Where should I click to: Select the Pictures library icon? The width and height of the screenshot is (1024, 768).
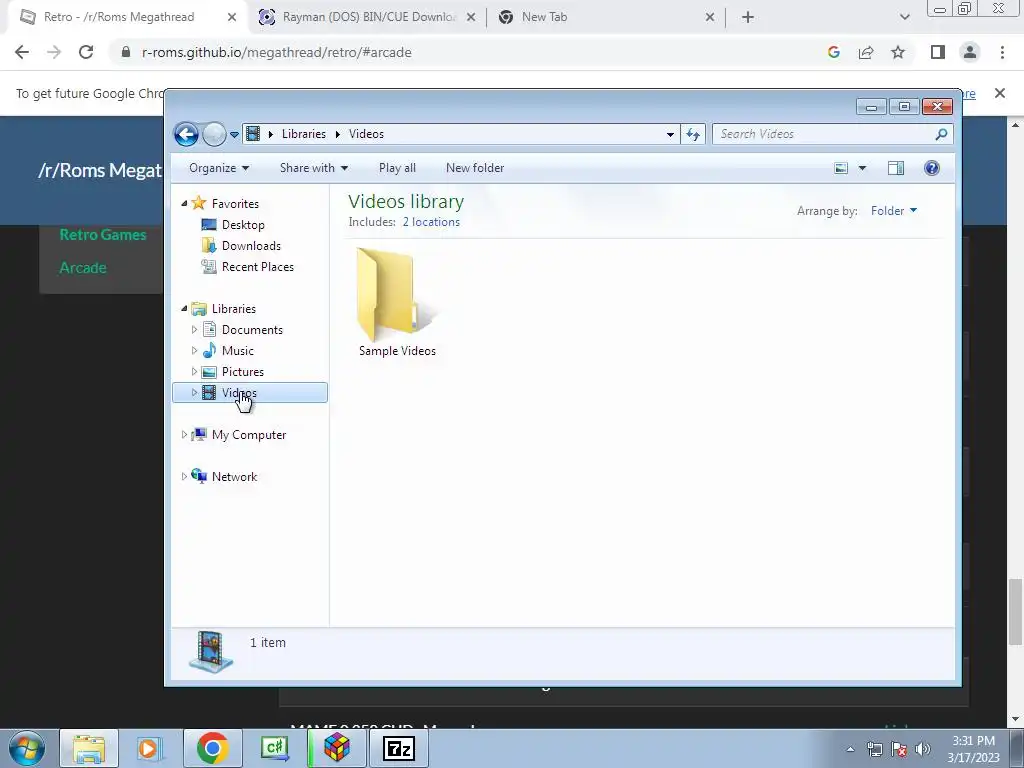209,372
